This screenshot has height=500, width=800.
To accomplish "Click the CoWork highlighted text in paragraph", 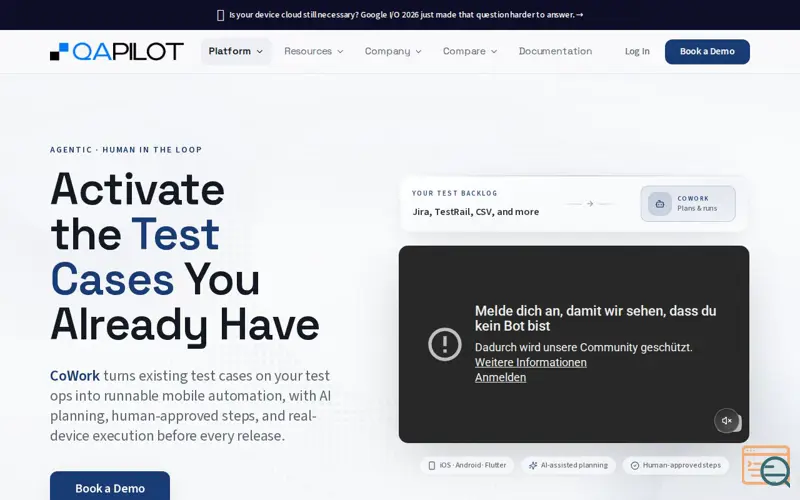I will 74,376.
